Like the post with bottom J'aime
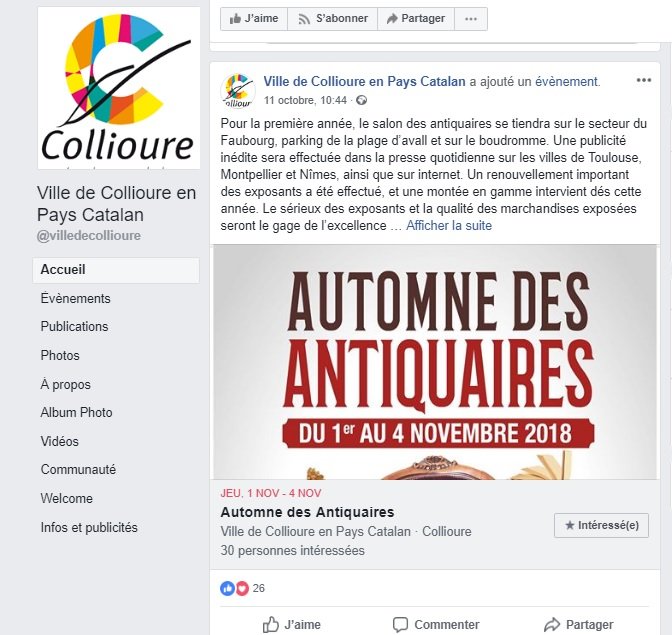This screenshot has width=672, height=635. [291, 625]
